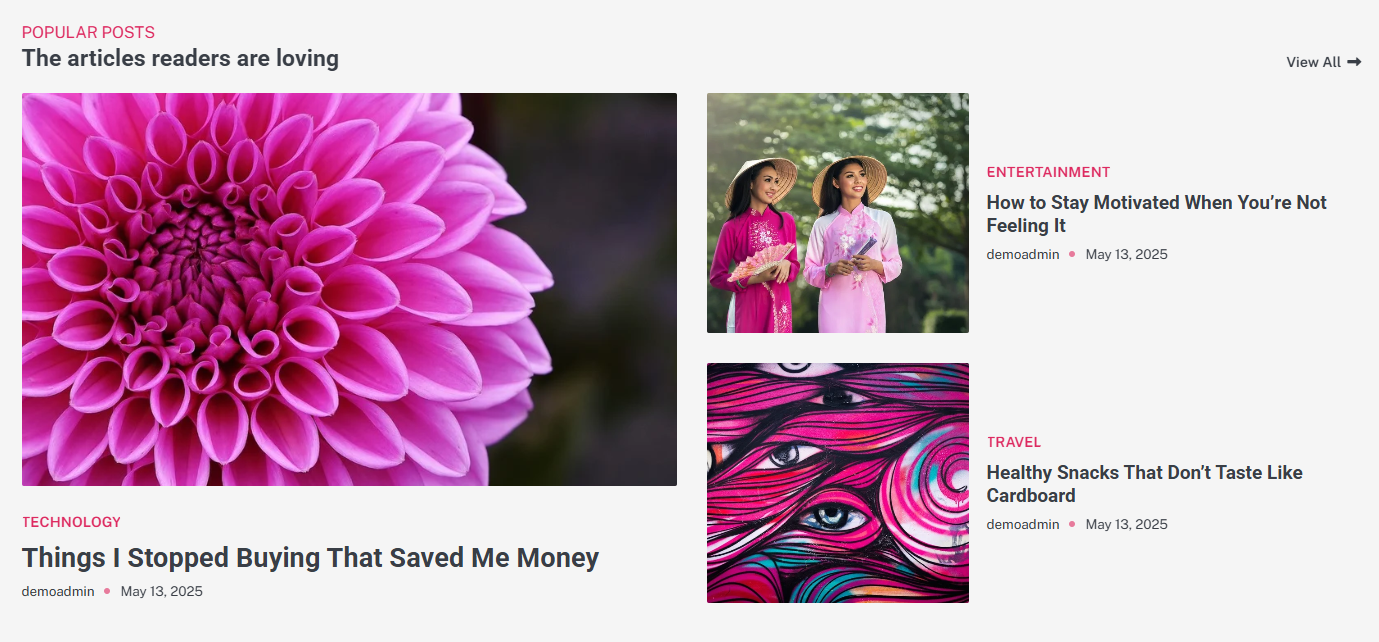The image size is (1379, 642).
Task: Open the pink graffiti eyes mural image
Action: tap(838, 483)
